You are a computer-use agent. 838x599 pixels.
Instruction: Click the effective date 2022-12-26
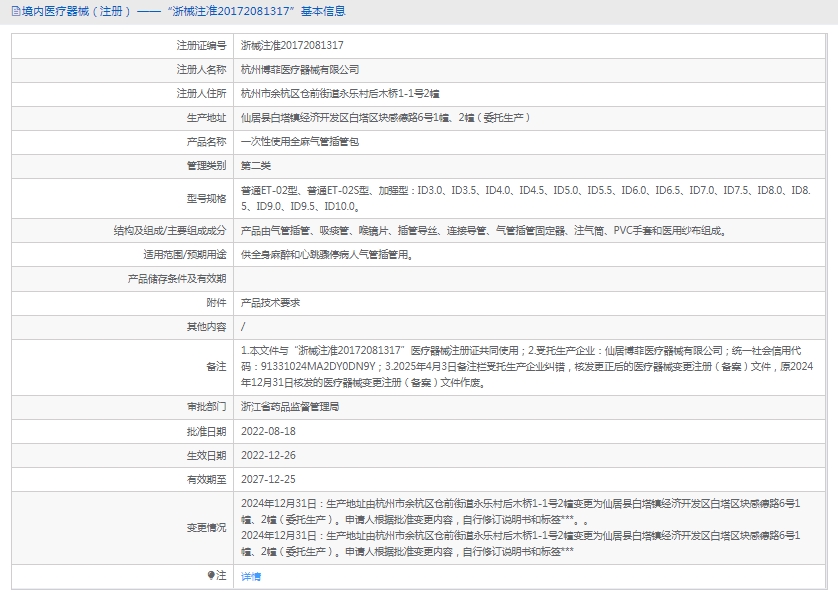coord(268,455)
